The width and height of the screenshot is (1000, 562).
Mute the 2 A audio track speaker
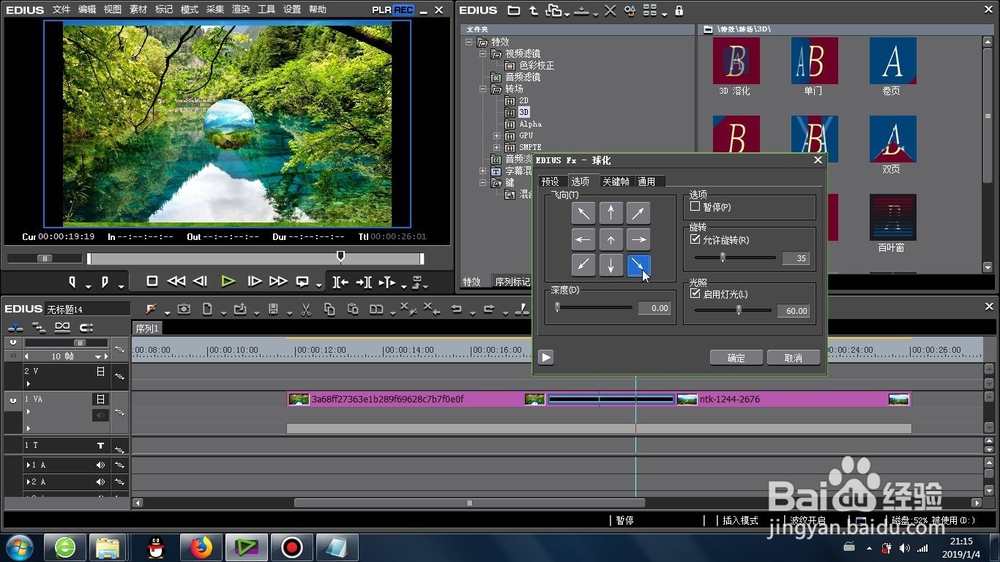100,482
